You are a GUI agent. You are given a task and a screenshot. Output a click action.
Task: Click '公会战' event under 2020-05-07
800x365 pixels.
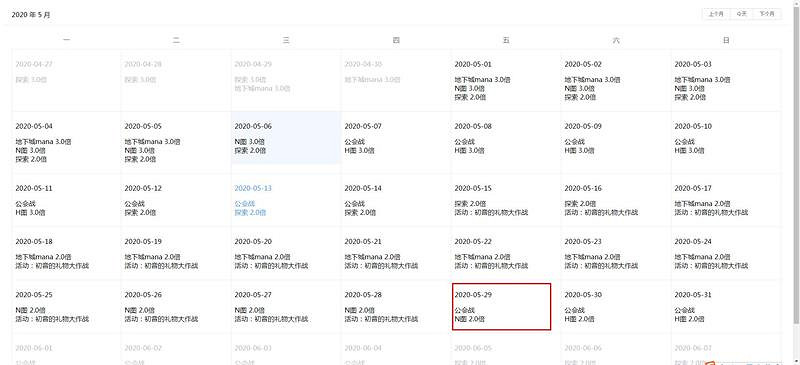pos(354,141)
